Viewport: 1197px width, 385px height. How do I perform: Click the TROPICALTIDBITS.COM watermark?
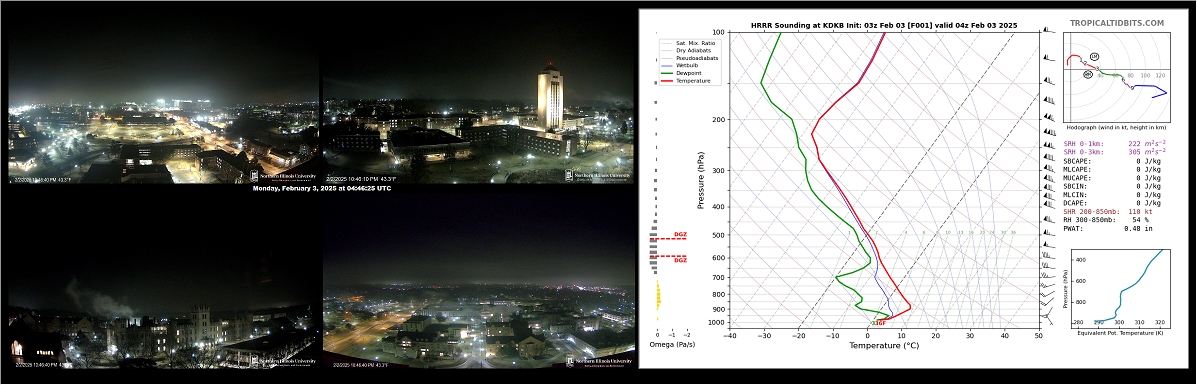point(1117,24)
